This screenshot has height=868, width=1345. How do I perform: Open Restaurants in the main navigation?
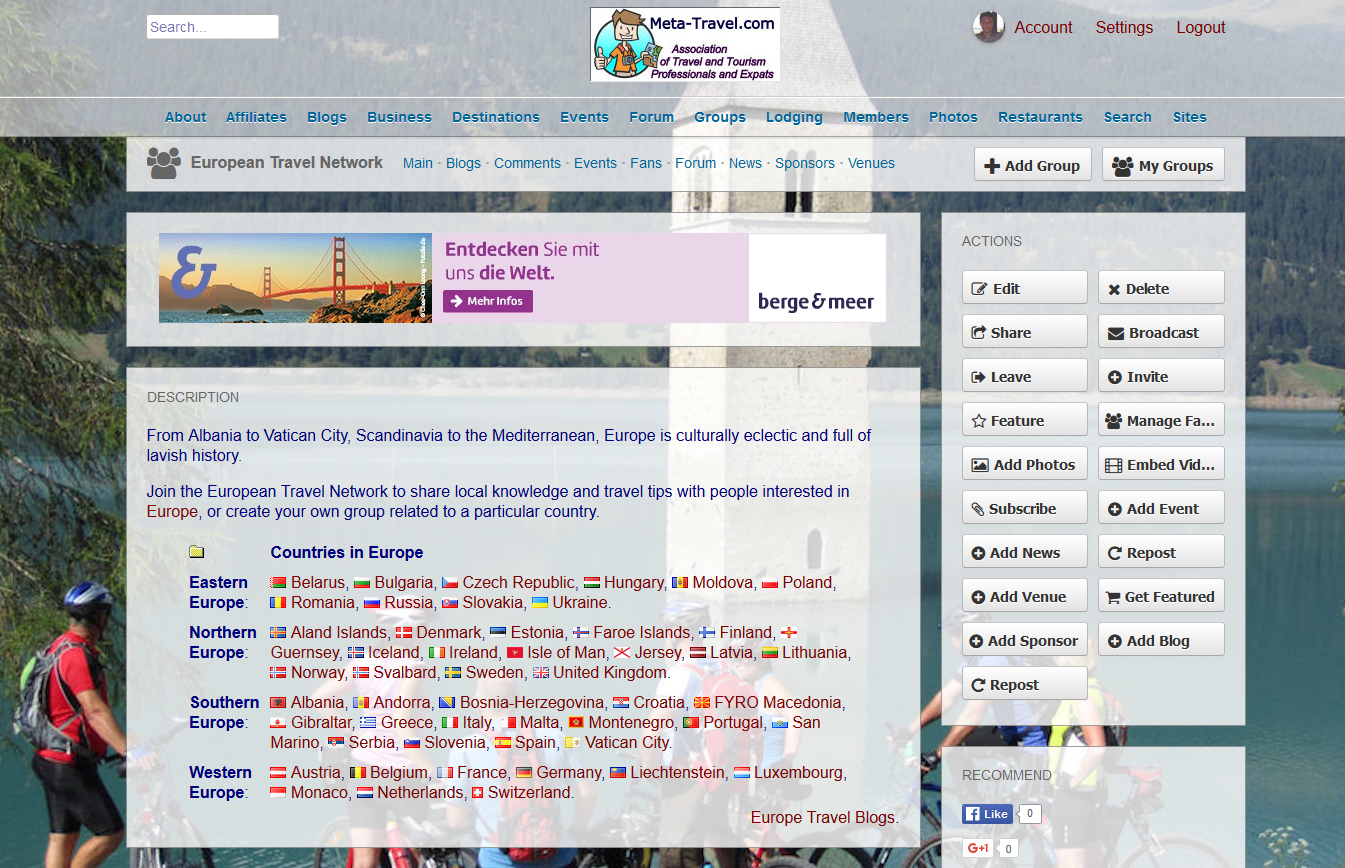[x=1040, y=117]
